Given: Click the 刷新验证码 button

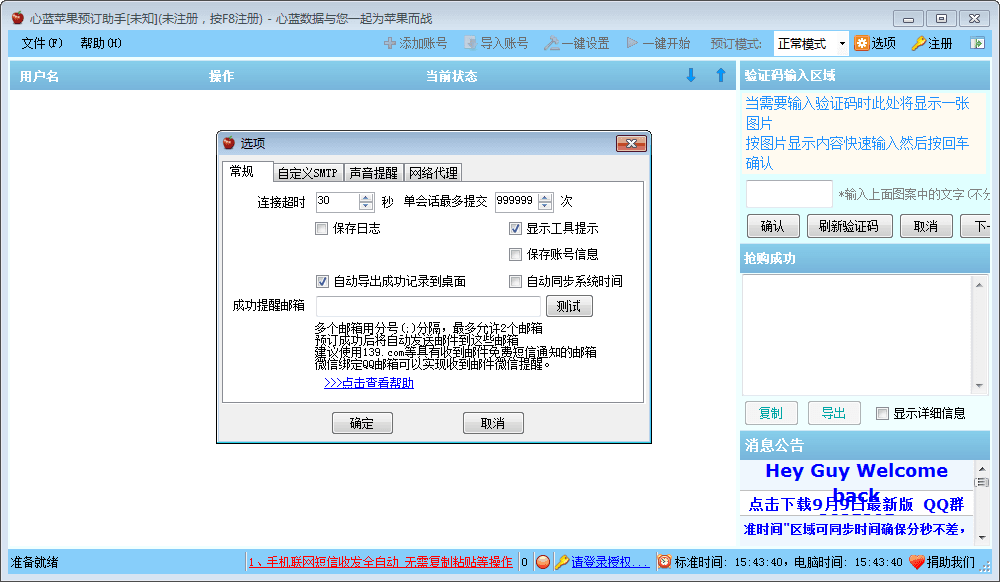Looking at the screenshot, I should [x=849, y=226].
